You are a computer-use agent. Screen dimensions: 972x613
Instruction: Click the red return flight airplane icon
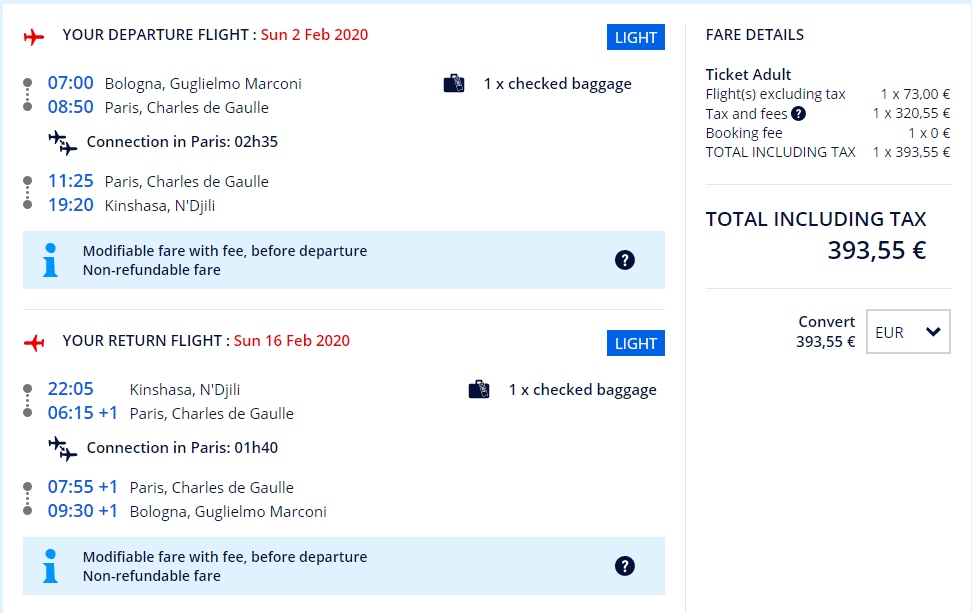tap(33, 343)
